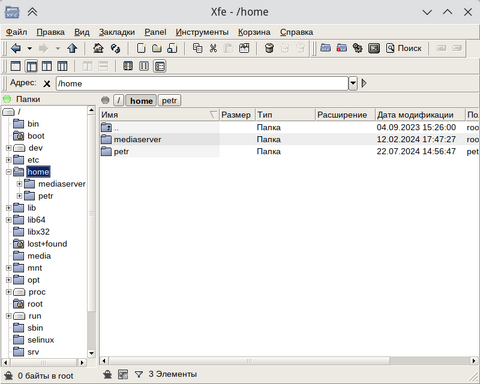
Task: Collapse the home tree node
Action: [x=9, y=172]
